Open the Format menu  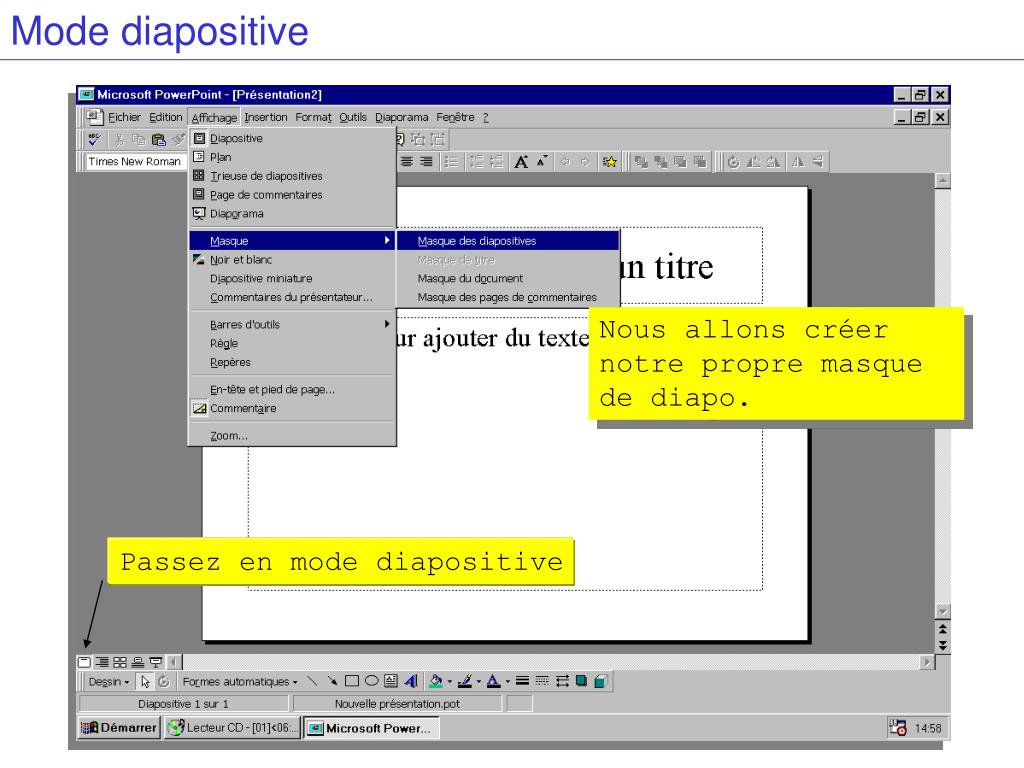coord(313,118)
